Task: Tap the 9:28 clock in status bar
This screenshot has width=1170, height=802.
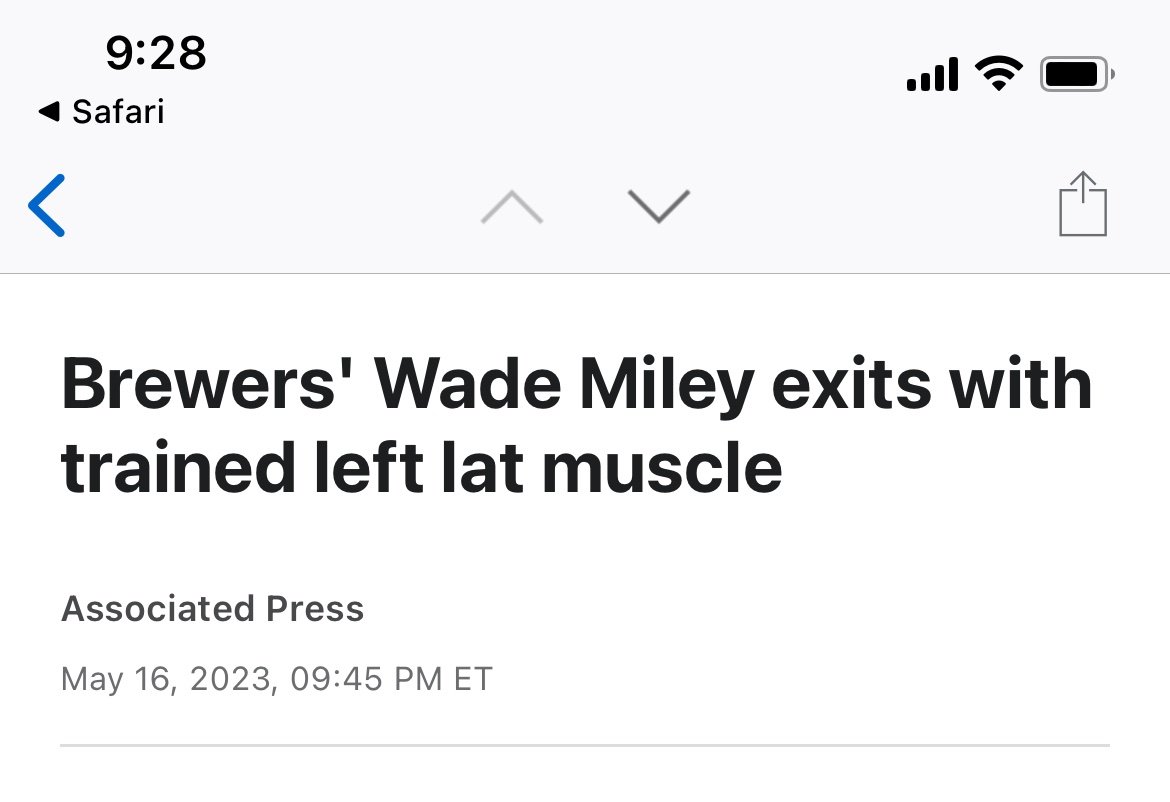Action: pos(156,53)
